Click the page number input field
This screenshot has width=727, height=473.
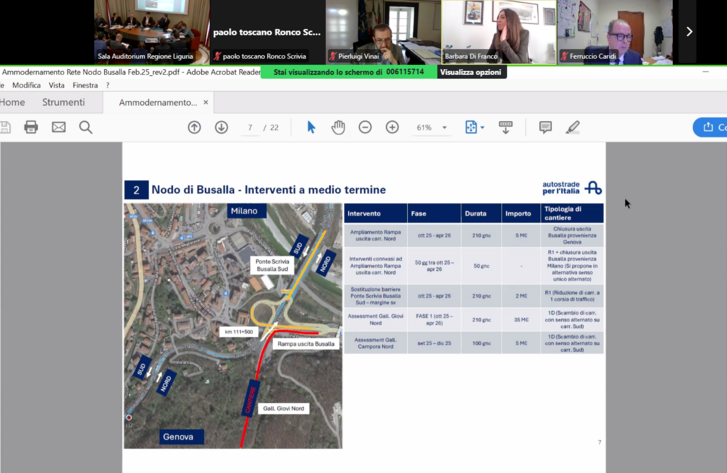pos(250,128)
